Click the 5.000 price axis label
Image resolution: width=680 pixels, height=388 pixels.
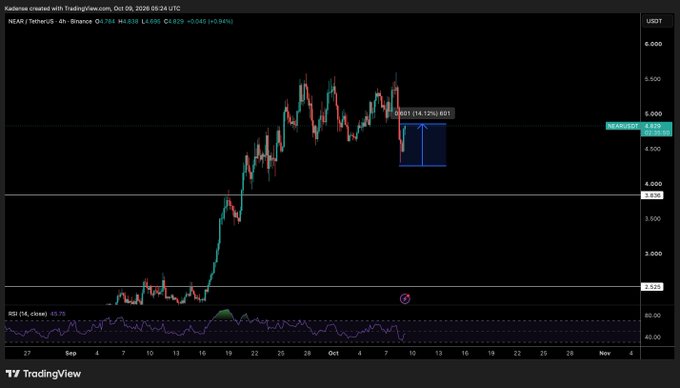(653, 114)
